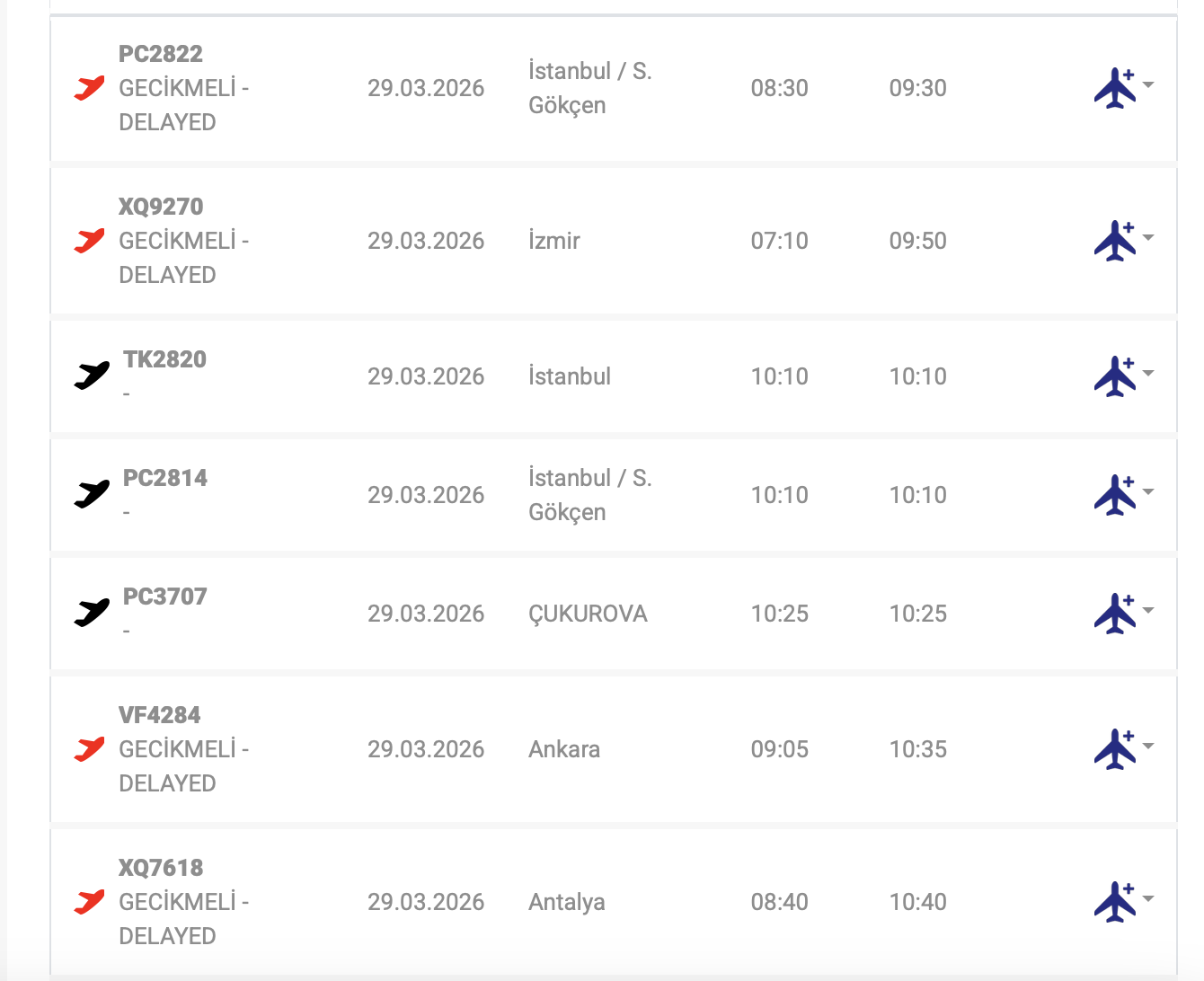The width and height of the screenshot is (1204, 981).
Task: Click the ÇUKUROVA origin text
Action: (x=588, y=614)
